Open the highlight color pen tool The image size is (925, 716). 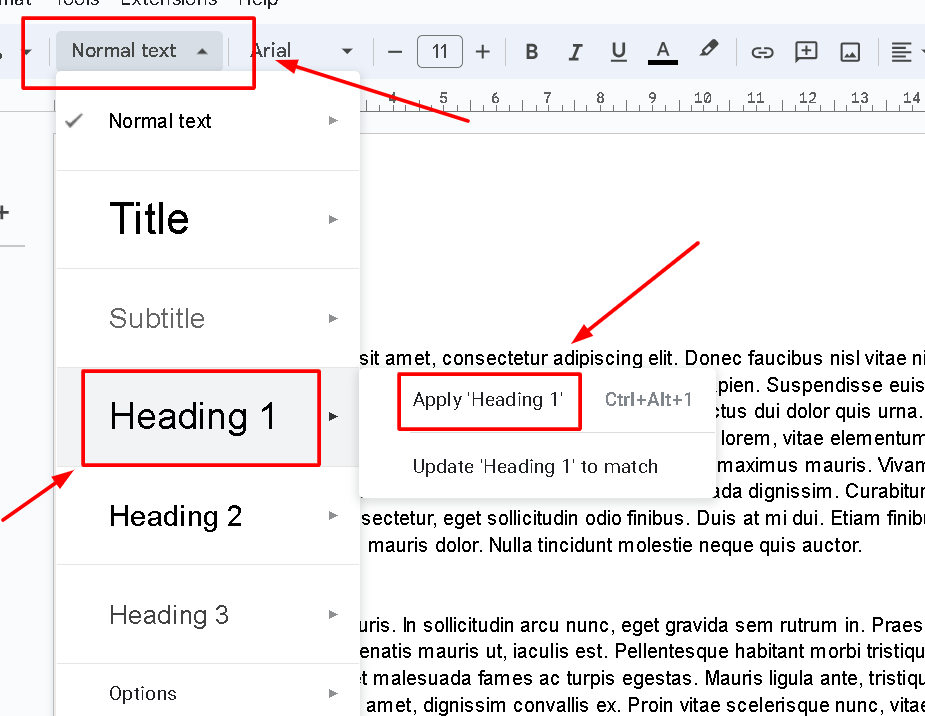click(x=708, y=50)
